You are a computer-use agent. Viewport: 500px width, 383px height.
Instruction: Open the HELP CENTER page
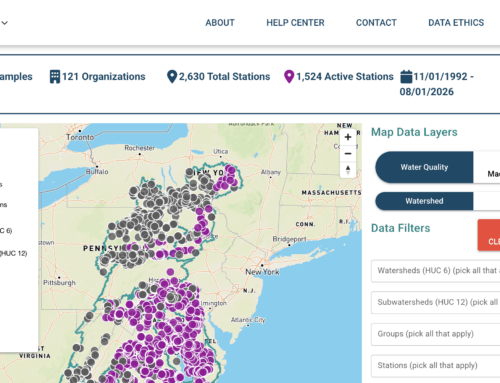click(295, 23)
